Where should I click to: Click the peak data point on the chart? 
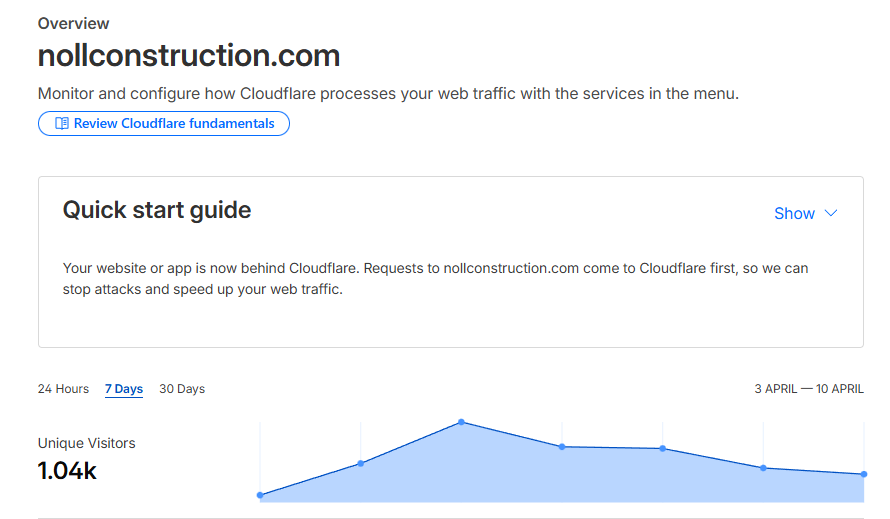tap(461, 422)
